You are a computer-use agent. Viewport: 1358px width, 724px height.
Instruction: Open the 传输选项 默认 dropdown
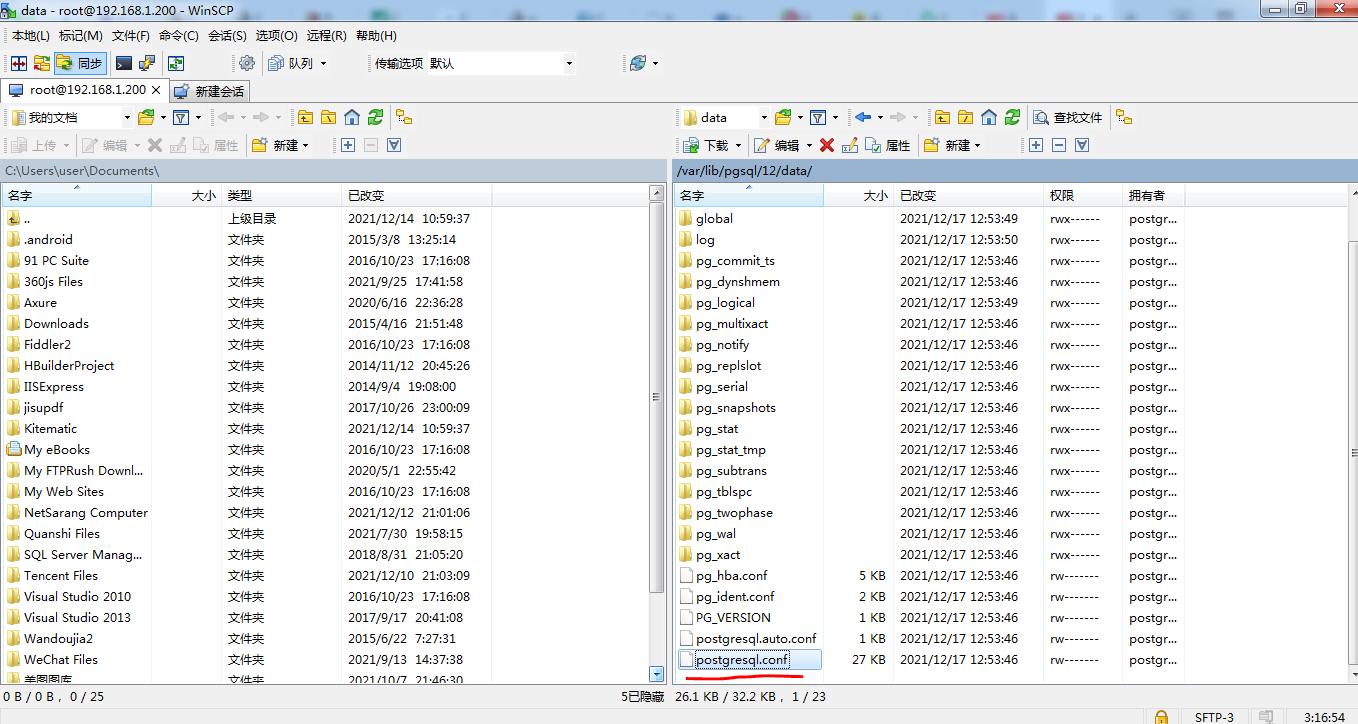(568, 63)
